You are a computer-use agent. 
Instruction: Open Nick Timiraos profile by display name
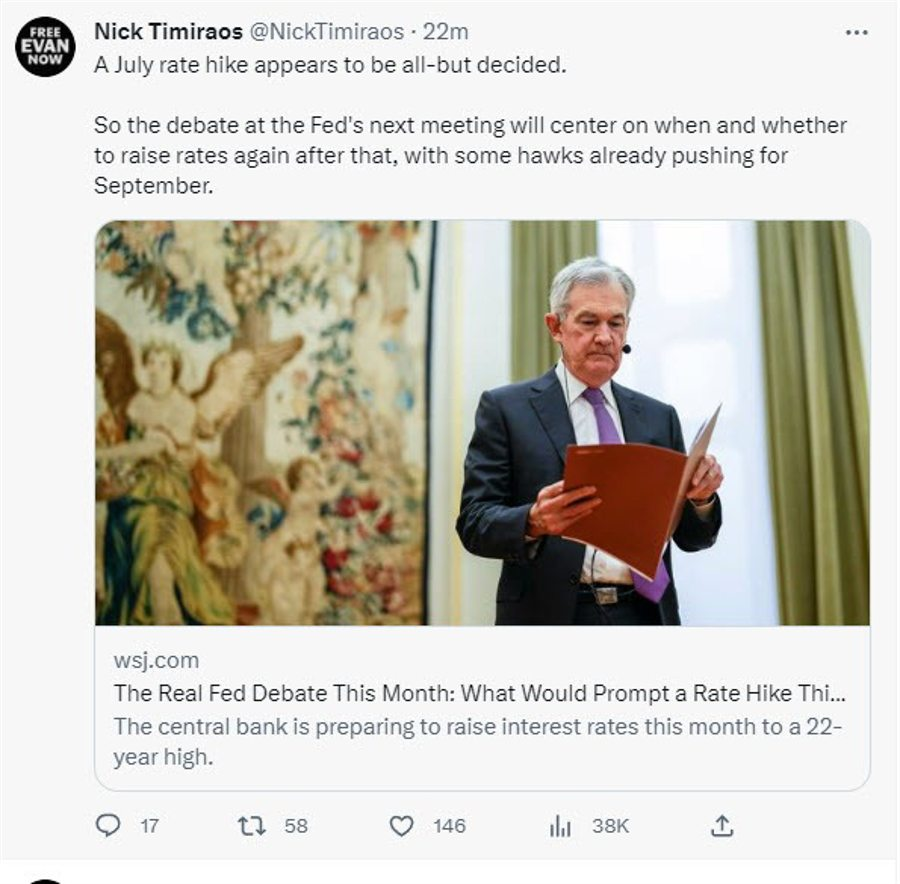click(165, 32)
